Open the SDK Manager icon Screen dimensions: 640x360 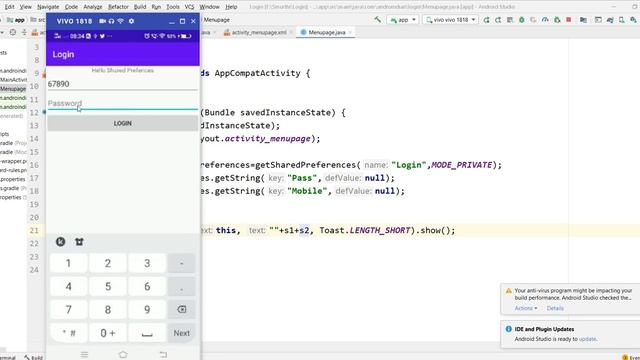tap(633, 20)
